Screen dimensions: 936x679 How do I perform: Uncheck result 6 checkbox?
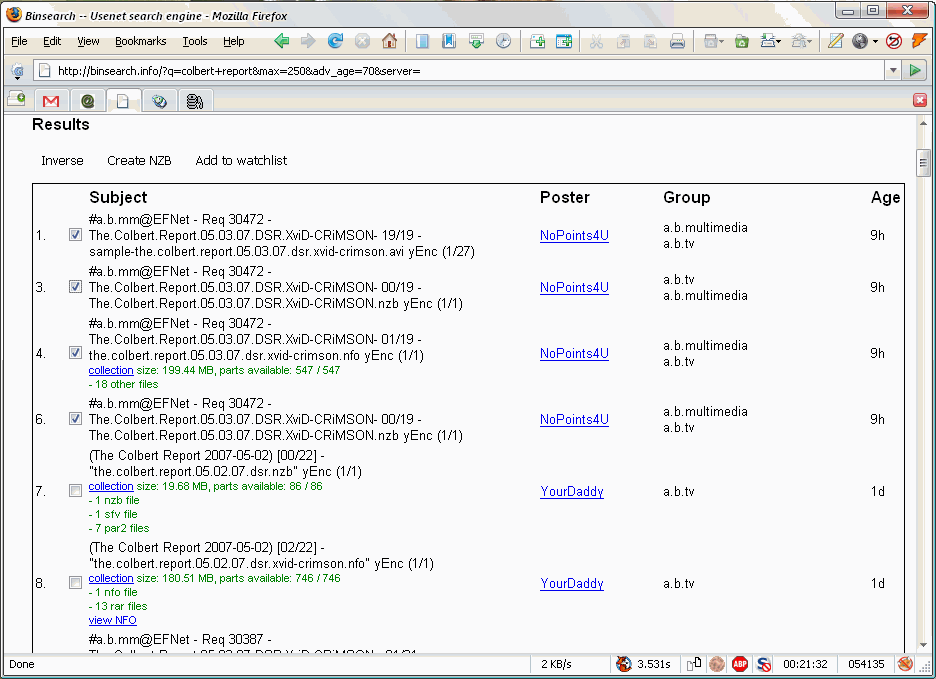[75, 419]
